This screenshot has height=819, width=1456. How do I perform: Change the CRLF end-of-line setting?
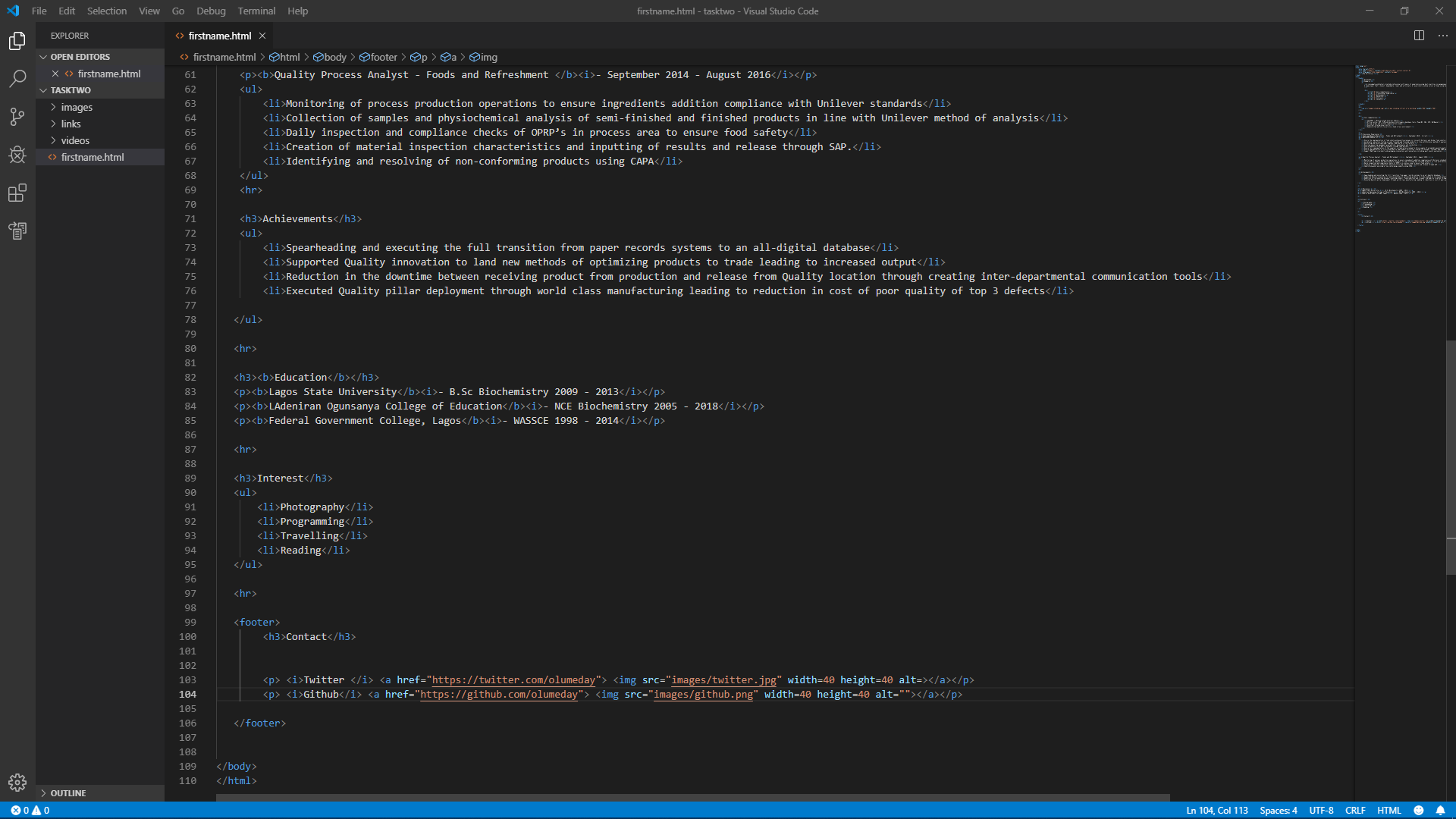click(1355, 810)
